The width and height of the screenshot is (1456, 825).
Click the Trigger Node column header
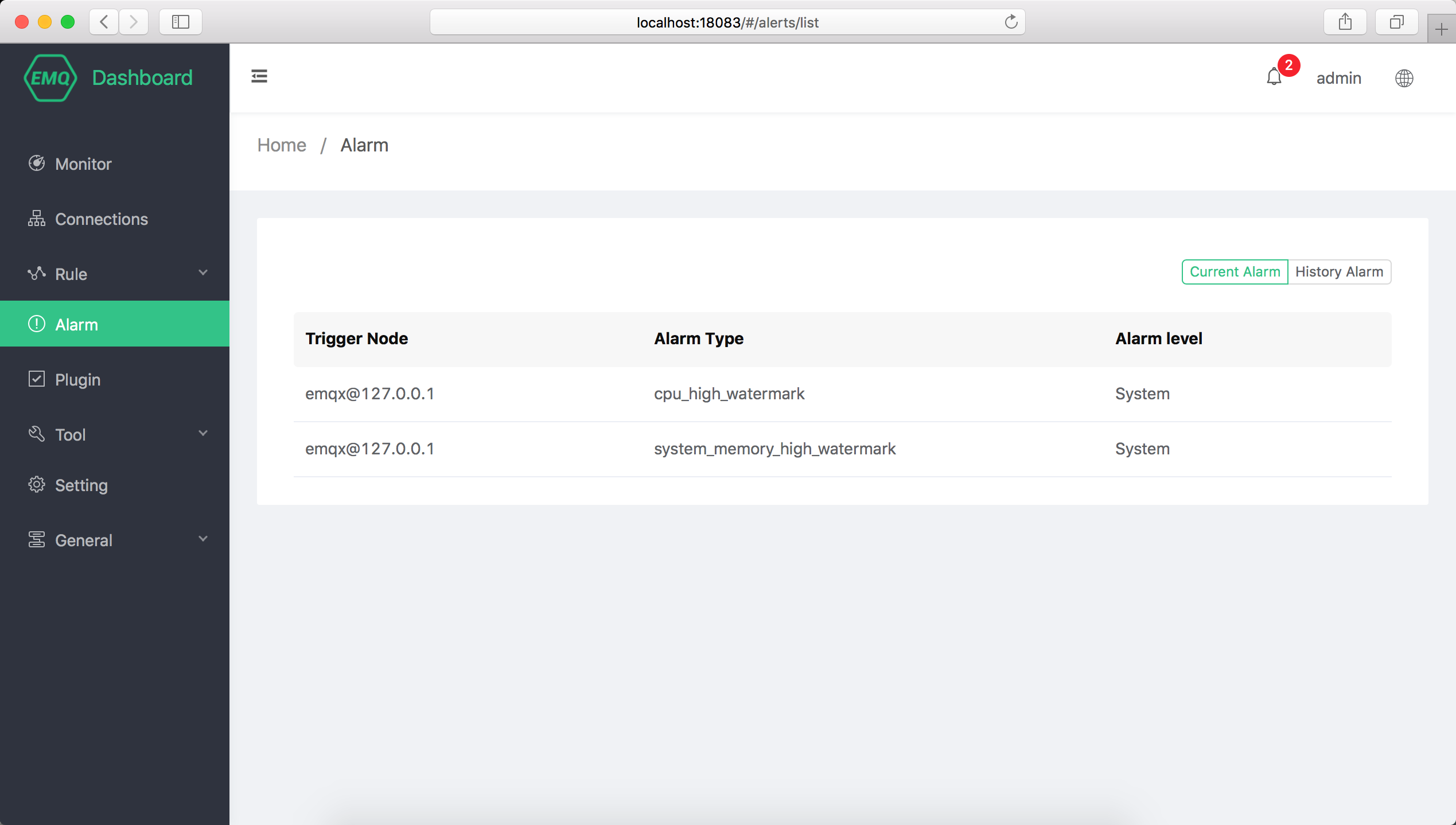(x=356, y=338)
